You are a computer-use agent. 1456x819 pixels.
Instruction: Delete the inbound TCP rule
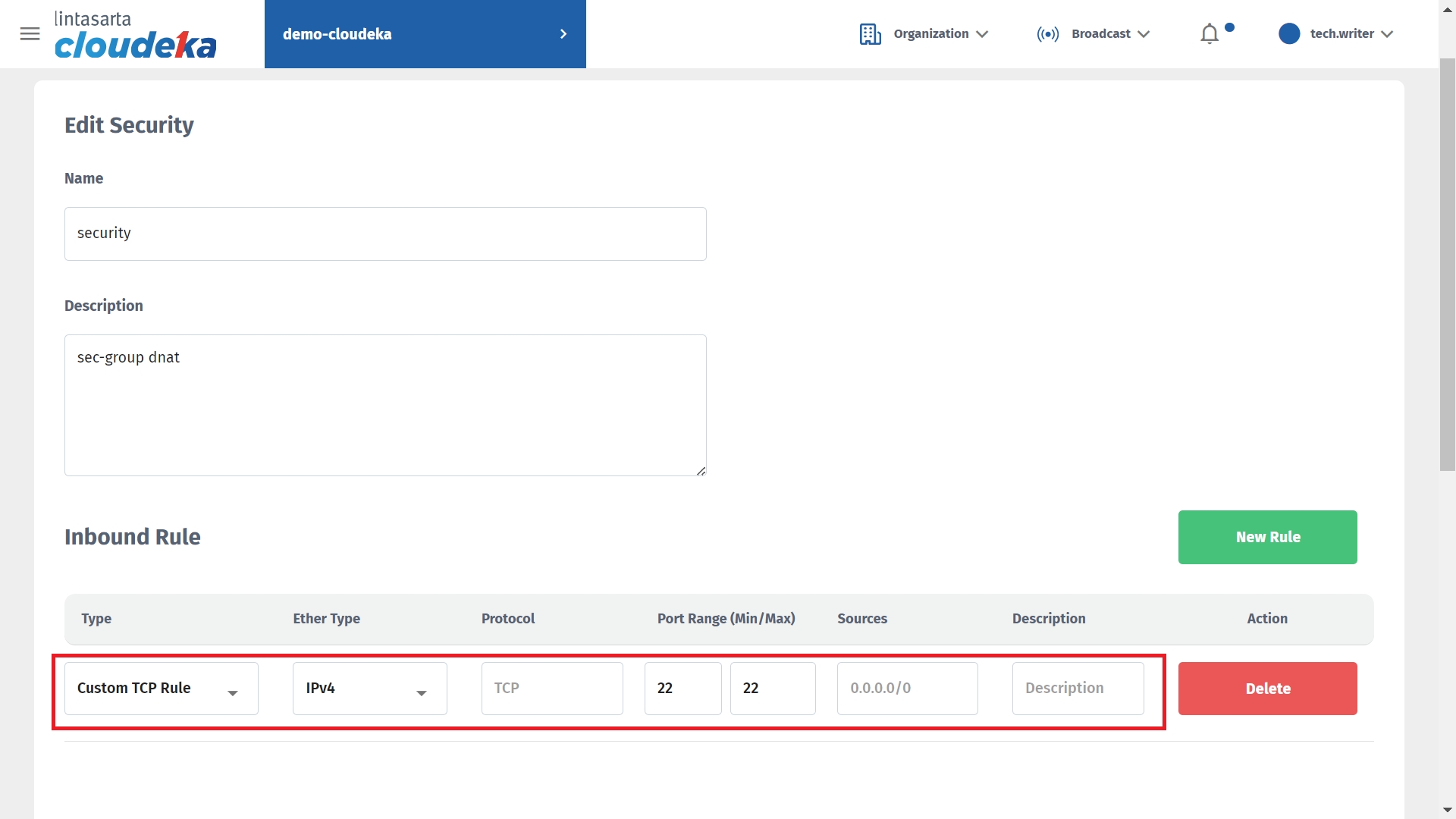pos(1267,689)
